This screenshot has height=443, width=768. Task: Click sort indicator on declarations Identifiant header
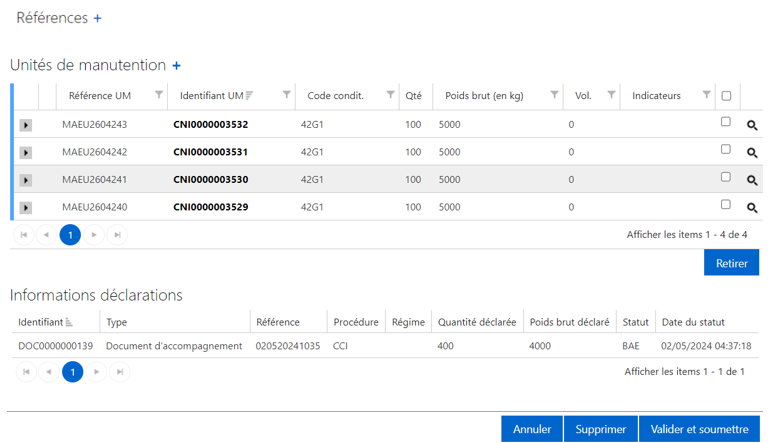tap(69, 322)
